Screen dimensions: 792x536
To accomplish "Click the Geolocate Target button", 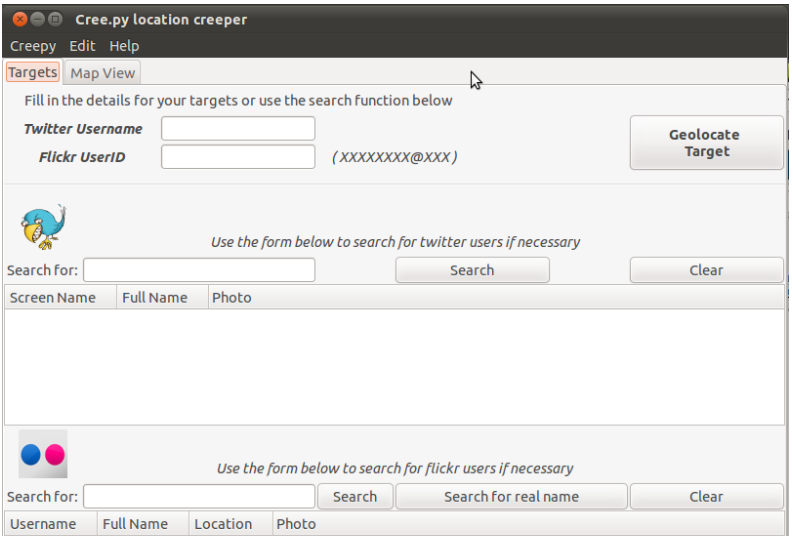I will pos(706,142).
